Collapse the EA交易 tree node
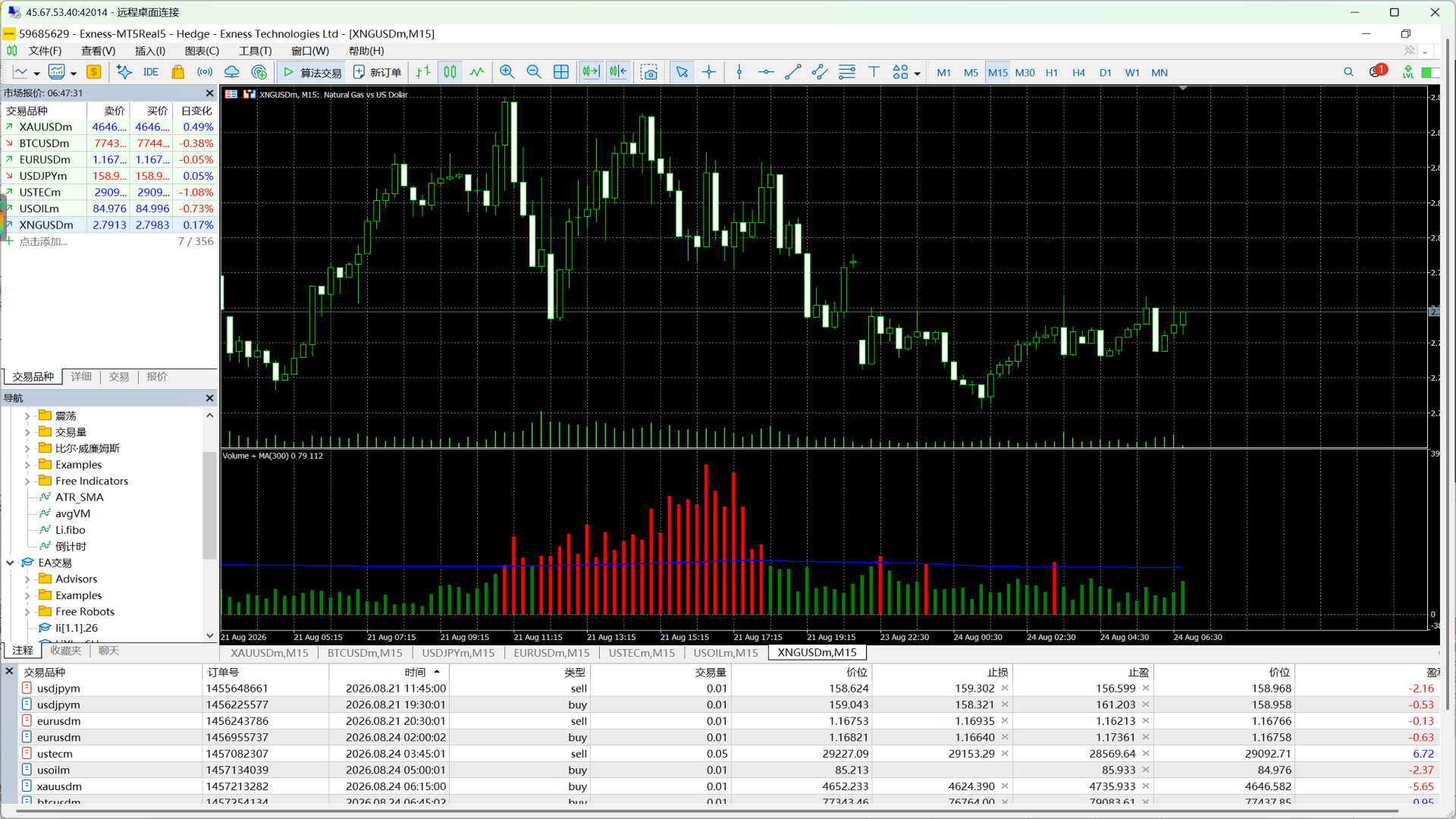Image resolution: width=1456 pixels, height=819 pixels. (x=10, y=563)
